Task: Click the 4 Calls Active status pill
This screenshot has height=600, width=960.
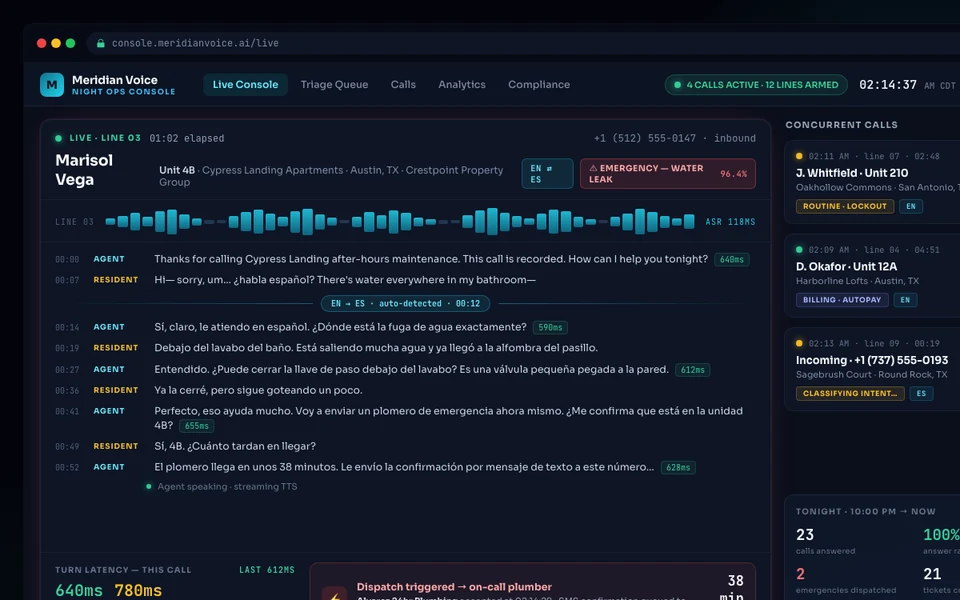Action: 756,84
